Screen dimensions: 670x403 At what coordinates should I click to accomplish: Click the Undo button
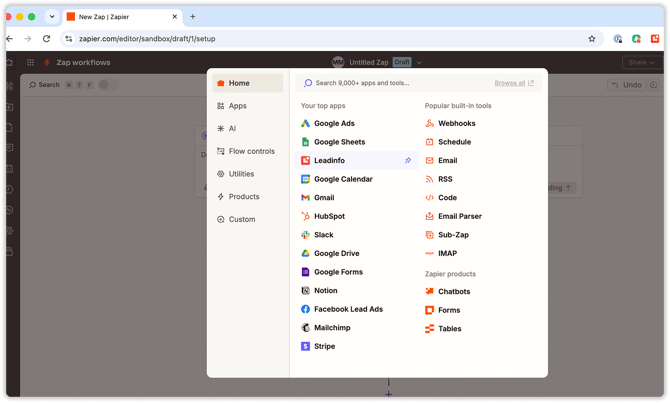point(627,85)
